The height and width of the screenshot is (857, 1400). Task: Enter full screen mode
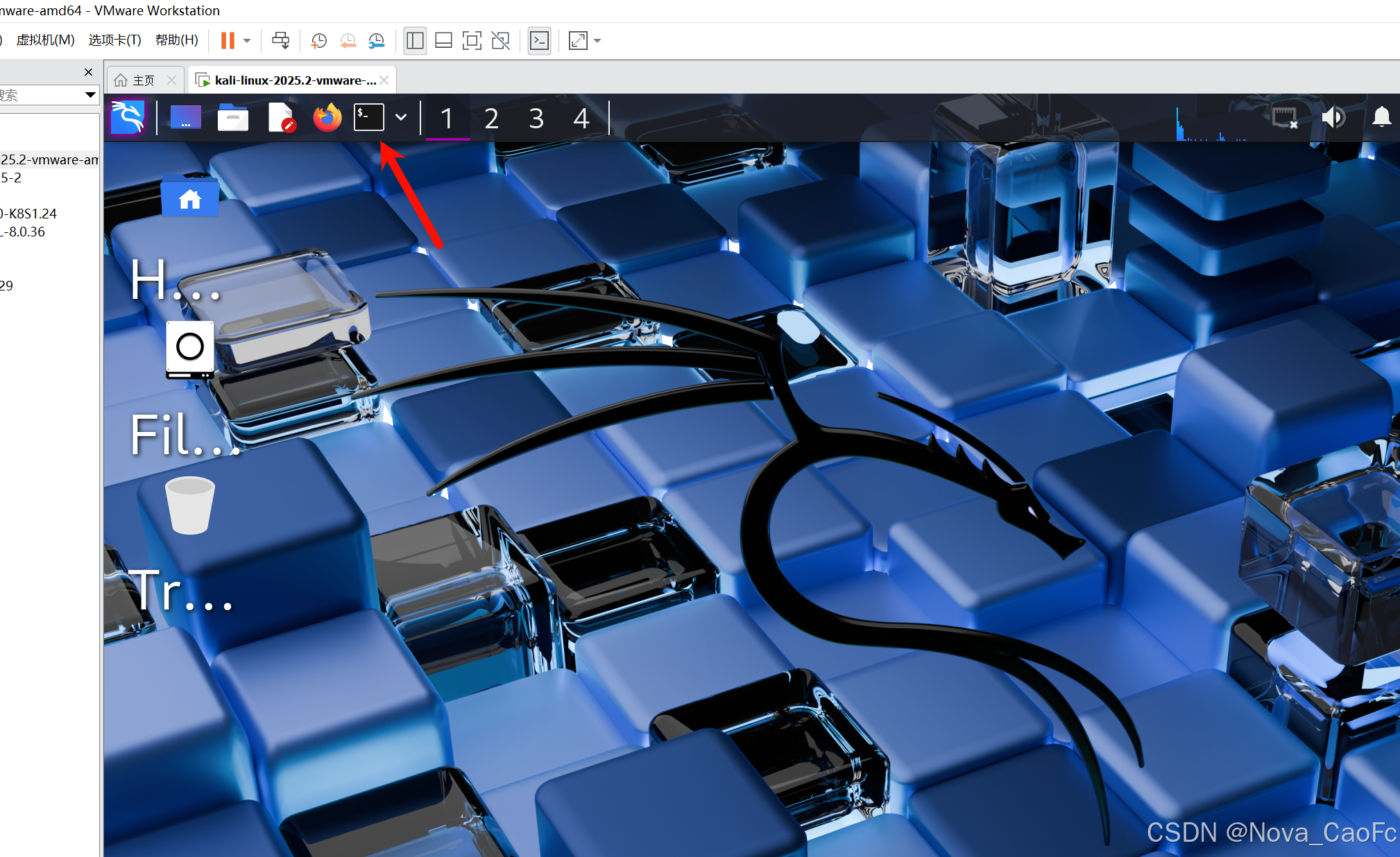point(472,41)
